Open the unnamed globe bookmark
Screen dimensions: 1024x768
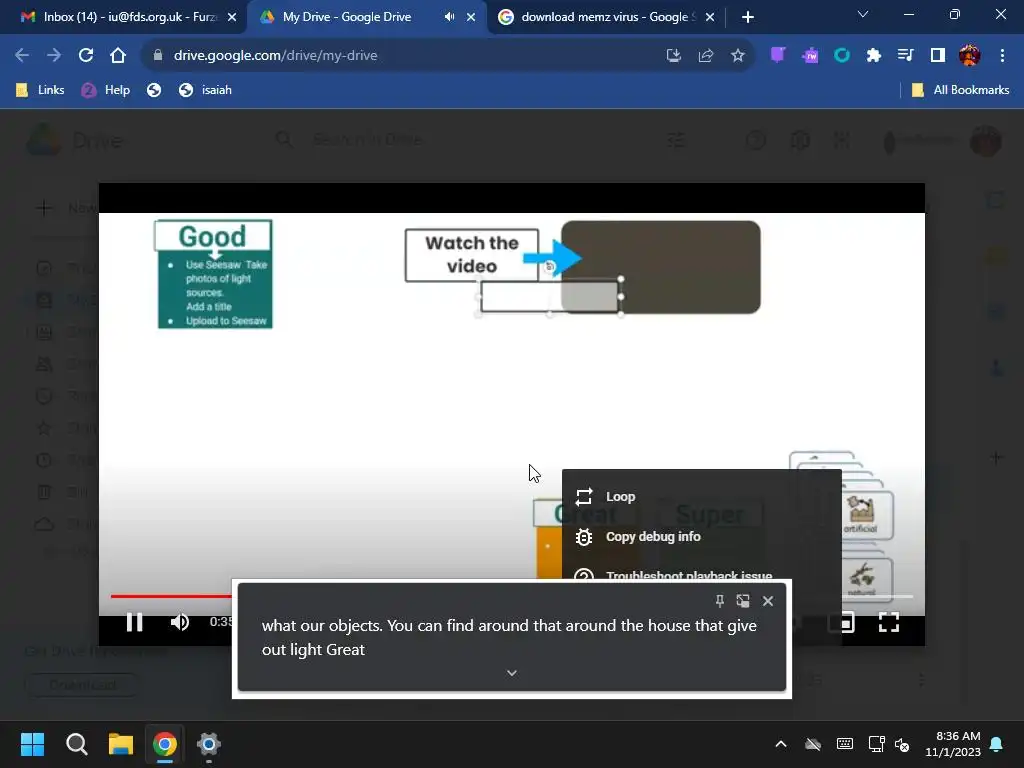point(154,90)
